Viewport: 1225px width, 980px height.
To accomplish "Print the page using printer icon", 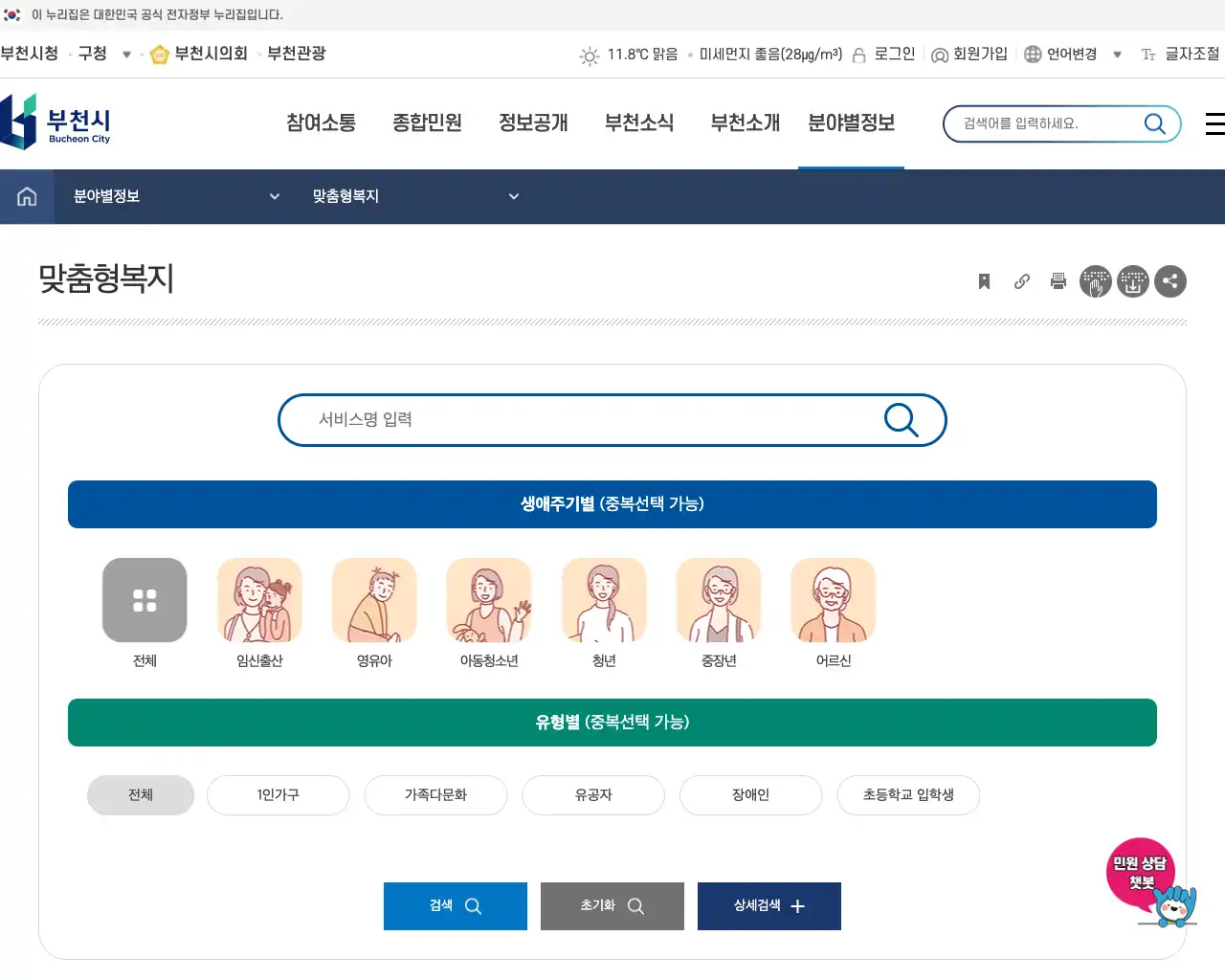I will pyautogui.click(x=1058, y=281).
